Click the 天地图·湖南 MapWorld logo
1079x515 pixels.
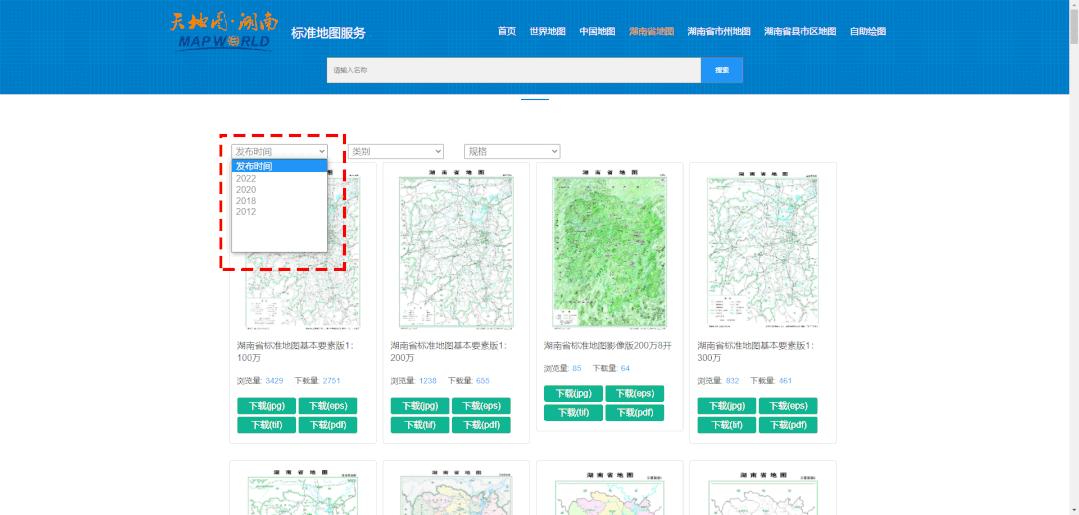223,31
